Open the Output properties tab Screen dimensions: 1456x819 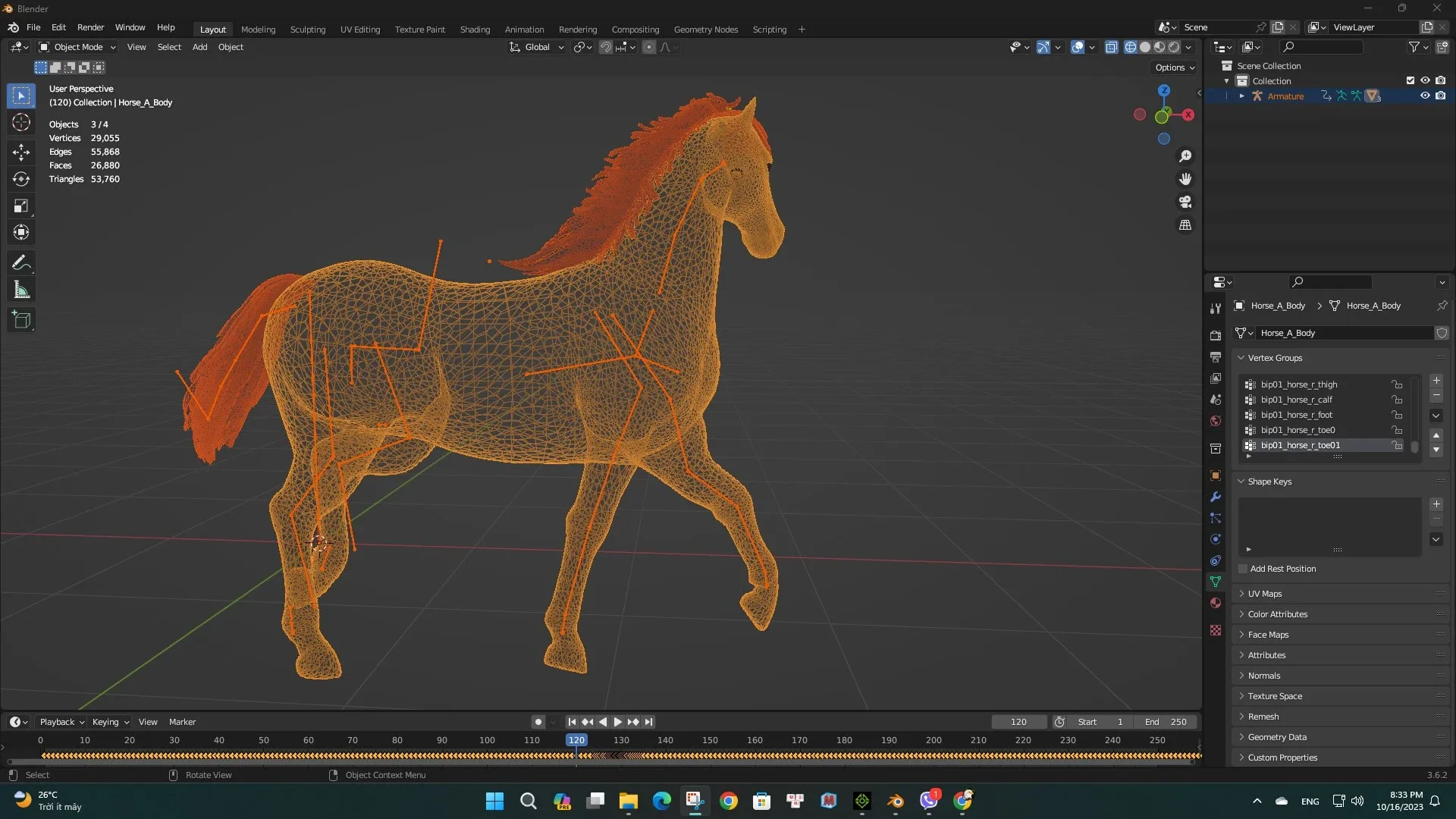pyautogui.click(x=1216, y=357)
